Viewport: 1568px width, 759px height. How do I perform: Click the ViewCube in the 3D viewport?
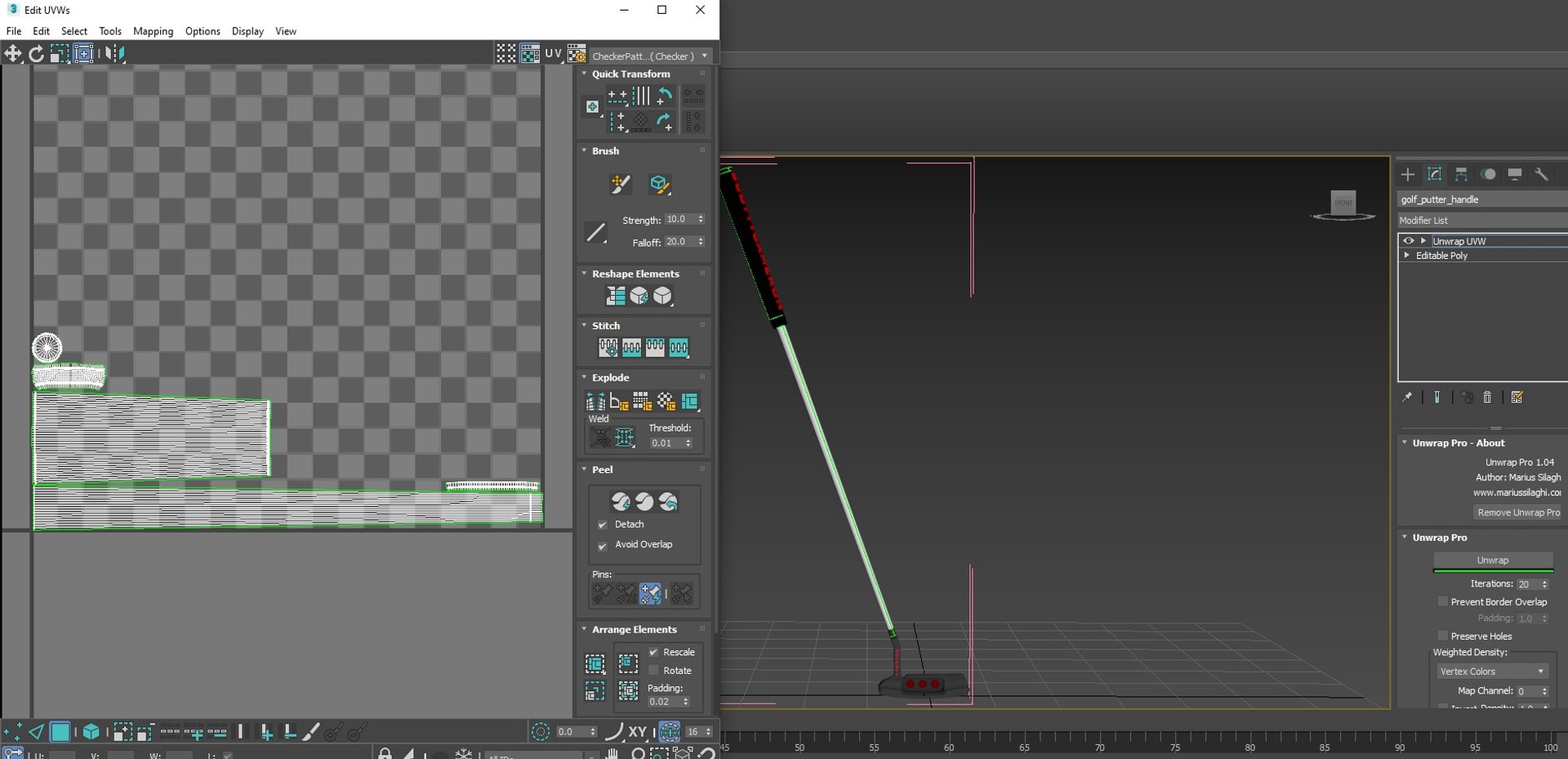pos(1343,204)
